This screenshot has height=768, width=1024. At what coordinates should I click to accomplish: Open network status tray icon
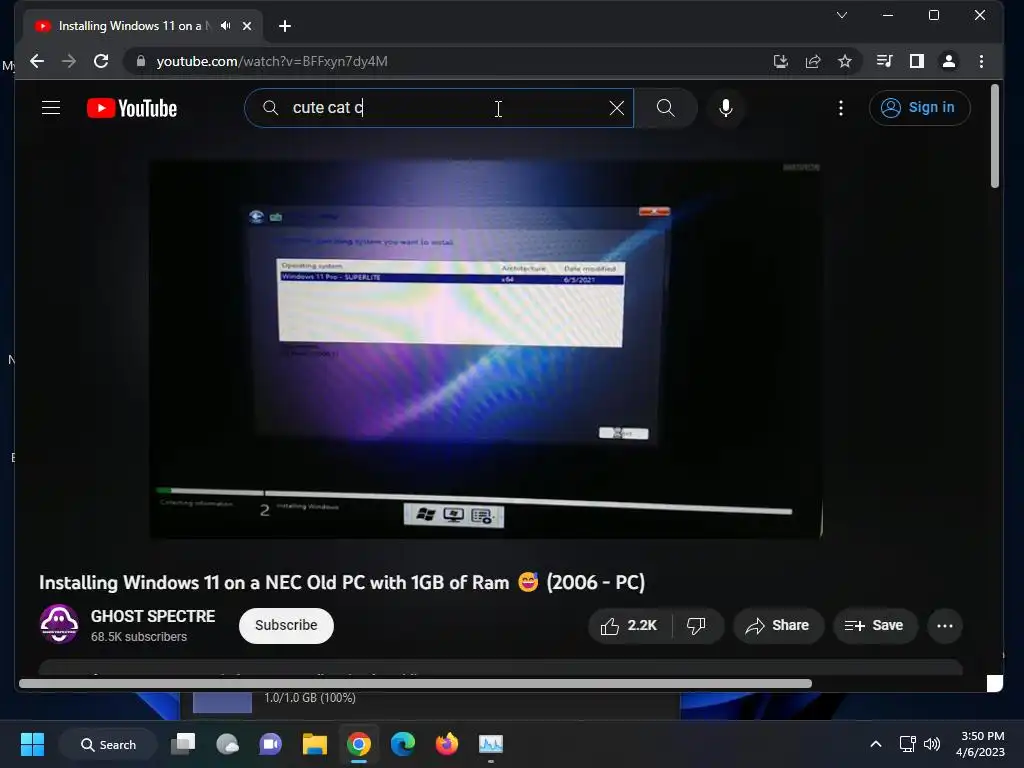point(907,744)
